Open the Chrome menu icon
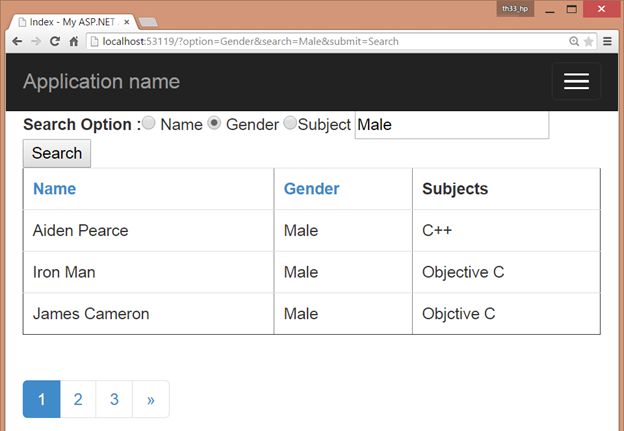624x431 pixels. coord(607,41)
